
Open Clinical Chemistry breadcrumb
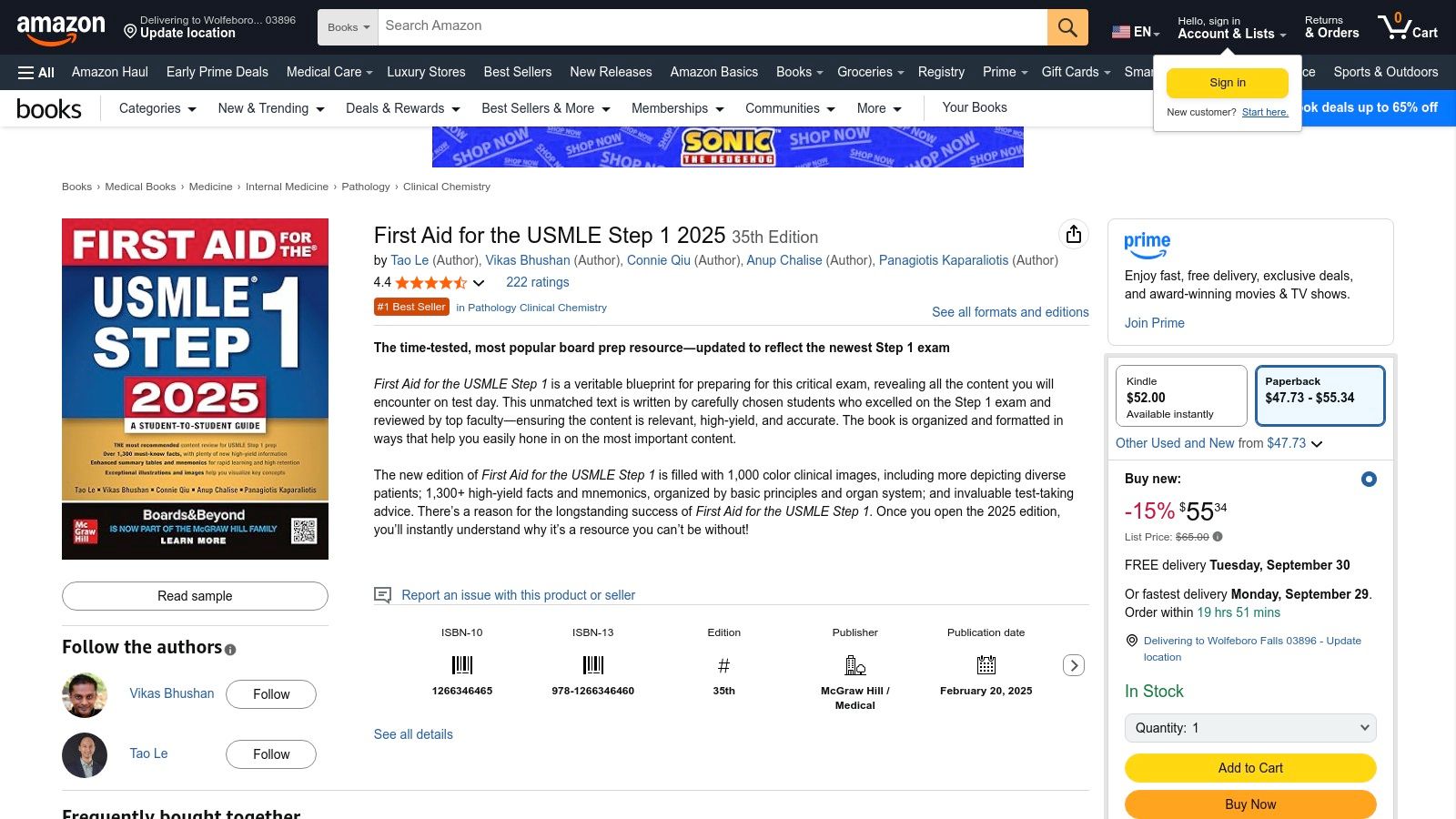[x=447, y=187]
